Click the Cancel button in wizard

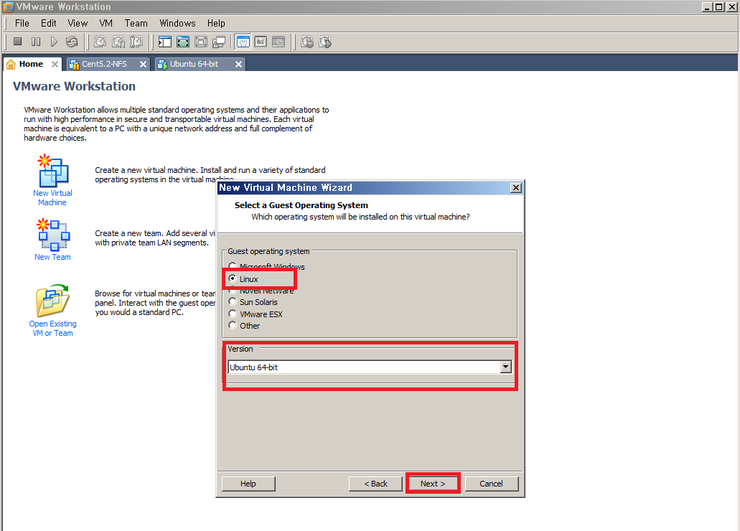coord(491,483)
